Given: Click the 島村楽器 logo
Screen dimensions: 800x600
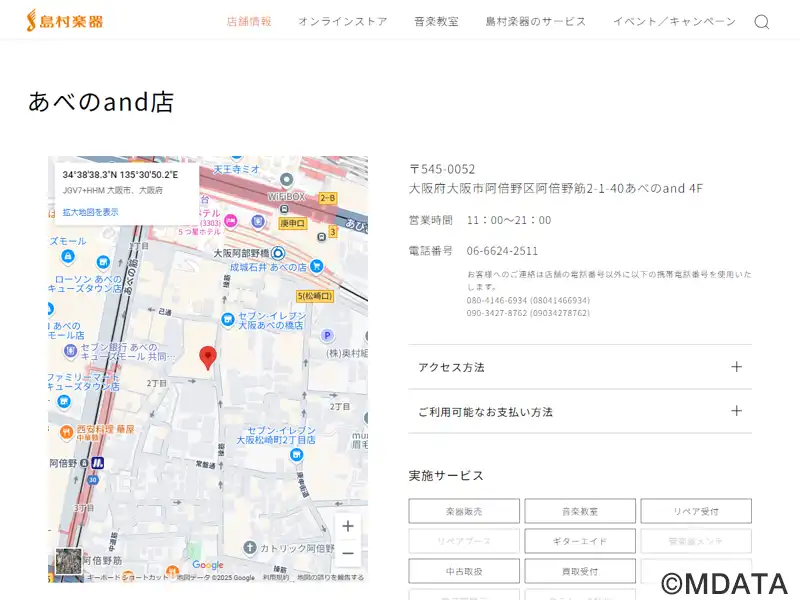Looking at the screenshot, I should 65,21.
